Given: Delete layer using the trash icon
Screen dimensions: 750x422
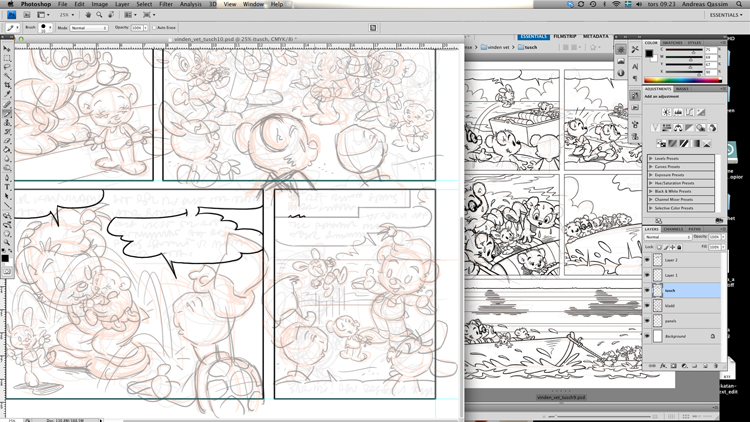Looking at the screenshot, I should pyautogui.click(x=716, y=366).
